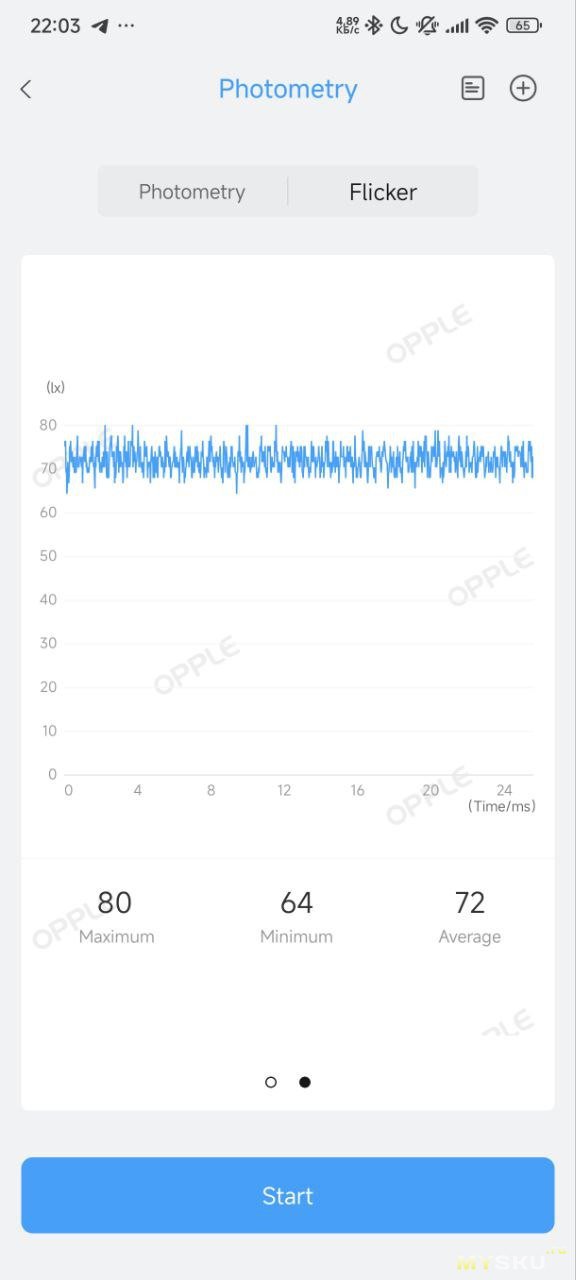
Task: Tap the Wi-Fi status icon
Action: (487, 26)
